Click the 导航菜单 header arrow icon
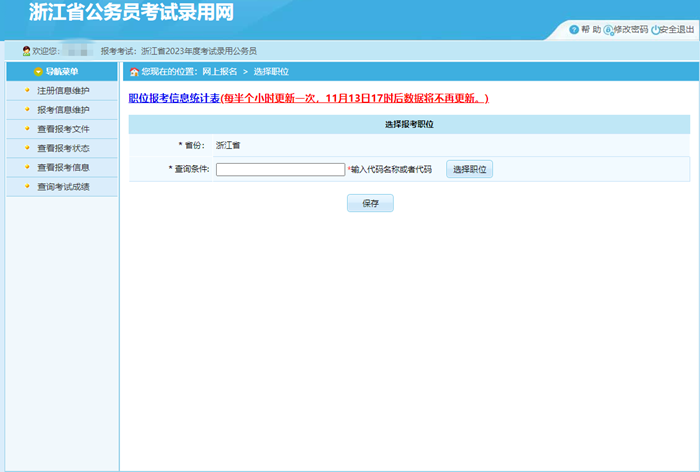The height and width of the screenshot is (472, 700). point(38,72)
